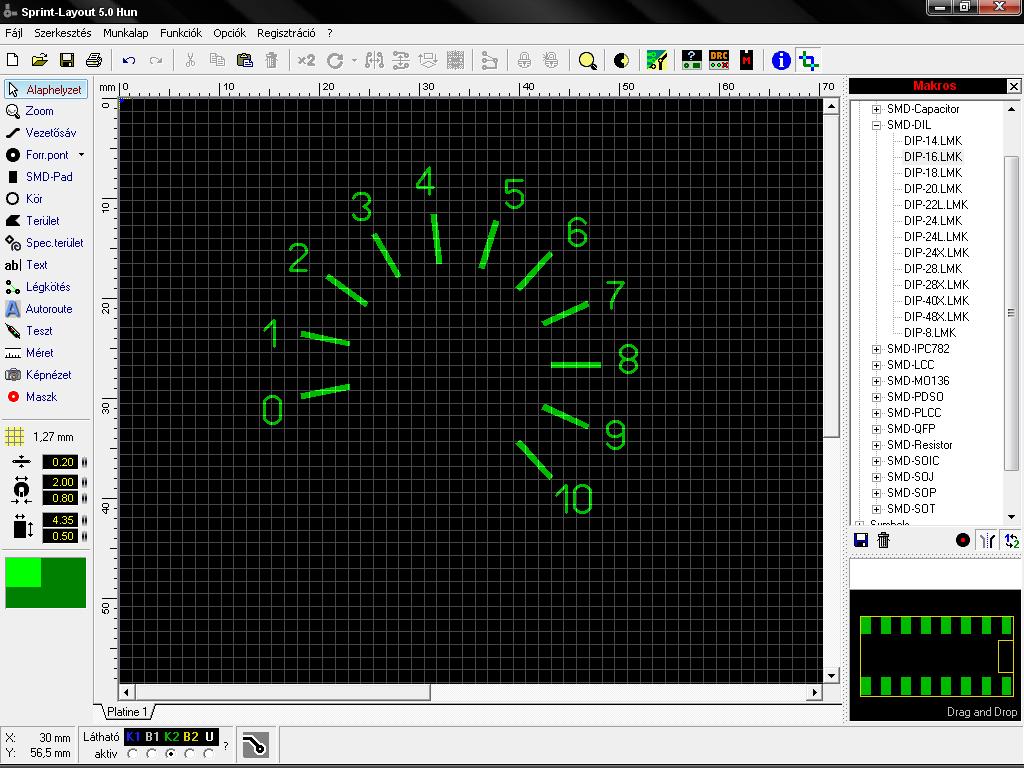Select the Alaphelyzet pointer tool
This screenshot has height=768, width=1024.
pos(46,89)
